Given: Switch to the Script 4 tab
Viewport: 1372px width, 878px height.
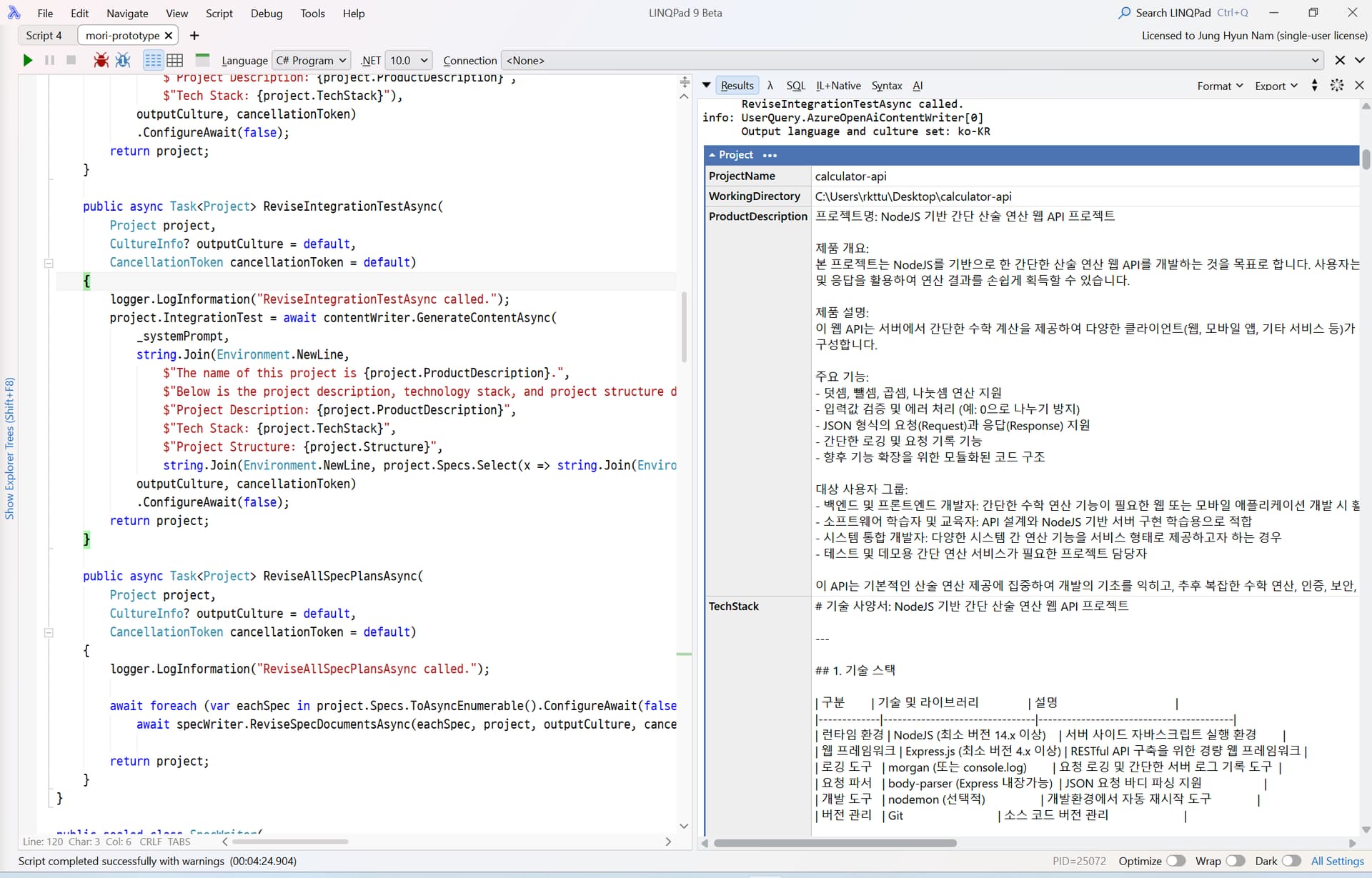Looking at the screenshot, I should pyautogui.click(x=44, y=35).
